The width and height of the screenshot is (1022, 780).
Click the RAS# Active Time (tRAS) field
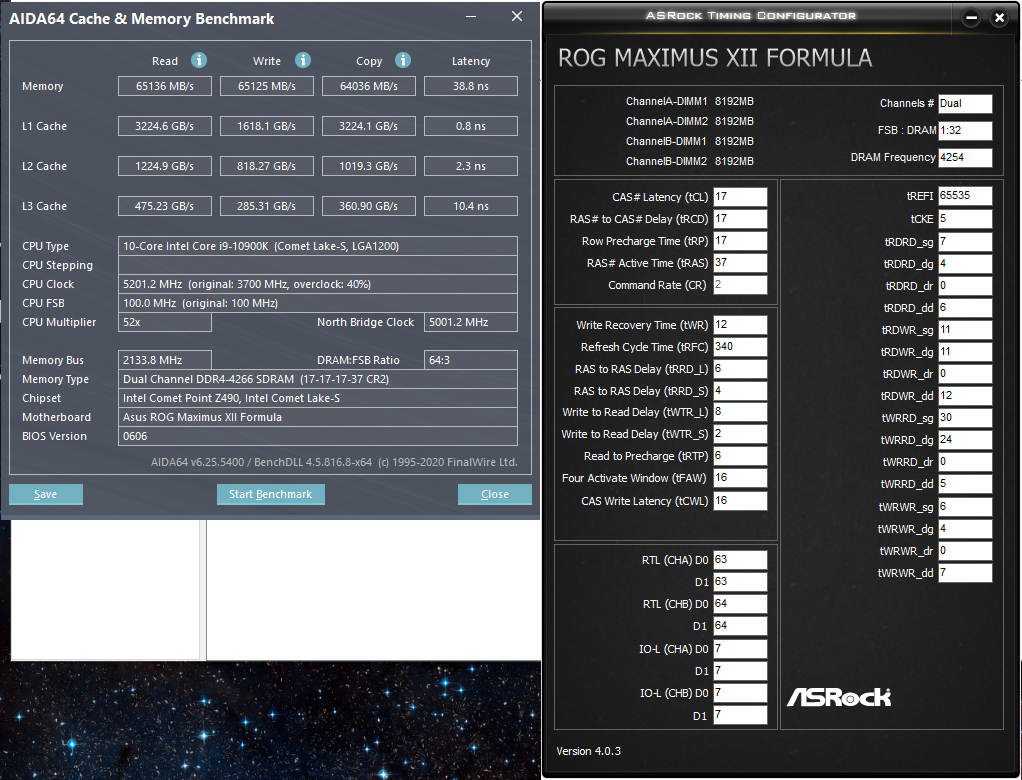pyautogui.click(x=740, y=263)
